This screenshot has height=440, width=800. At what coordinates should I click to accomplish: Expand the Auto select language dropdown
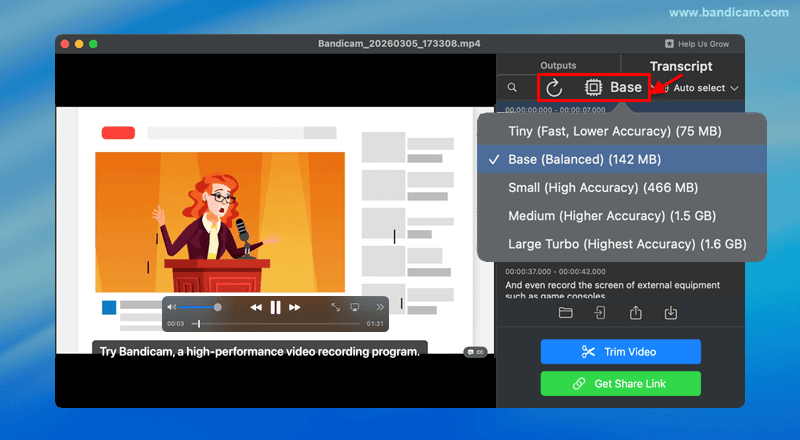click(x=705, y=88)
